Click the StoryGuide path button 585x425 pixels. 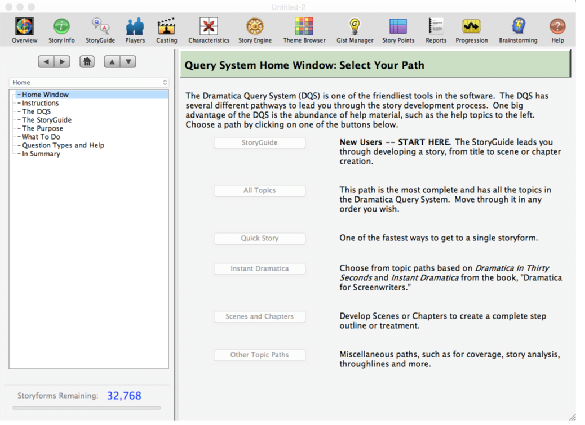[260, 143]
